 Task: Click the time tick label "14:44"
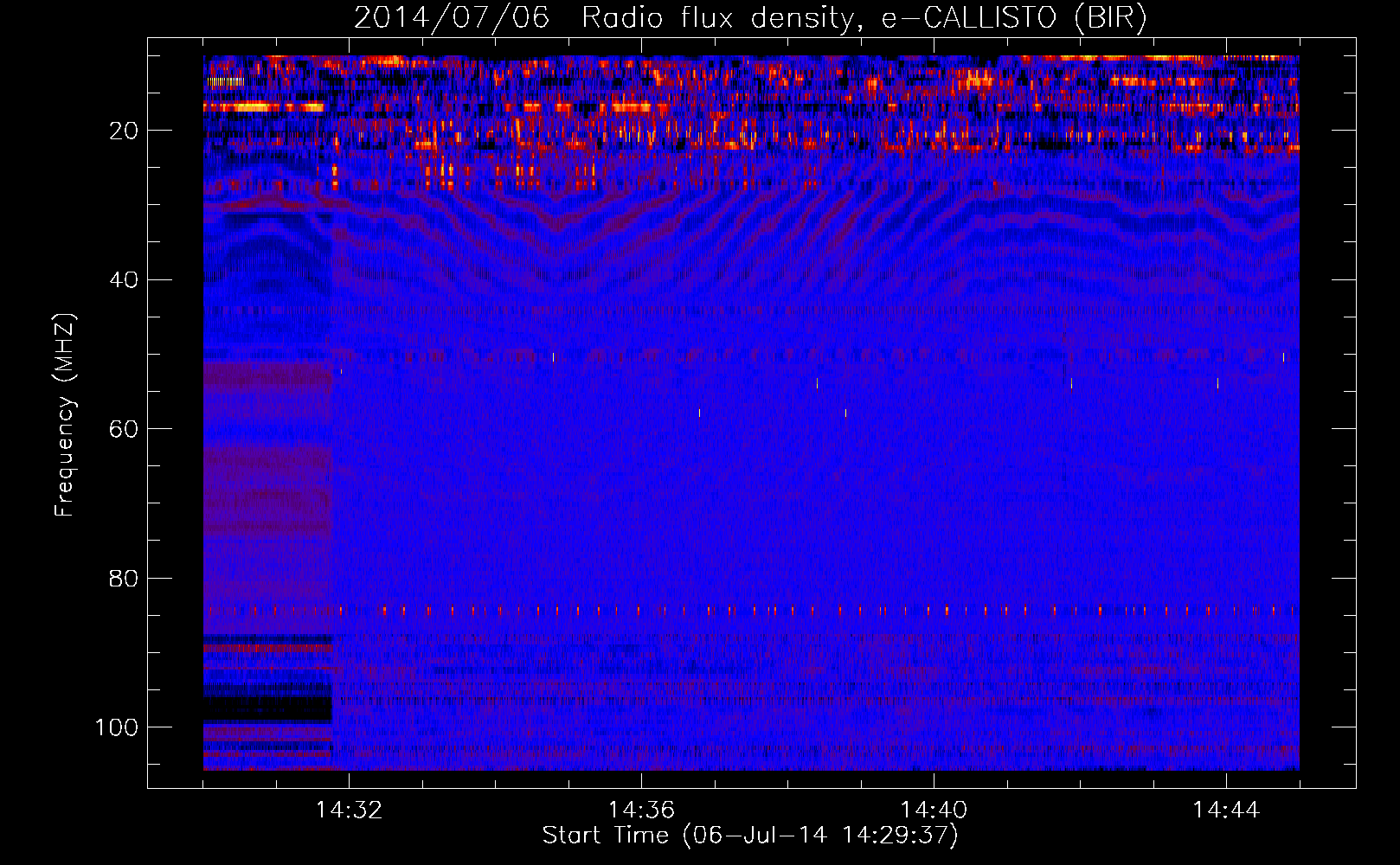point(1226,810)
